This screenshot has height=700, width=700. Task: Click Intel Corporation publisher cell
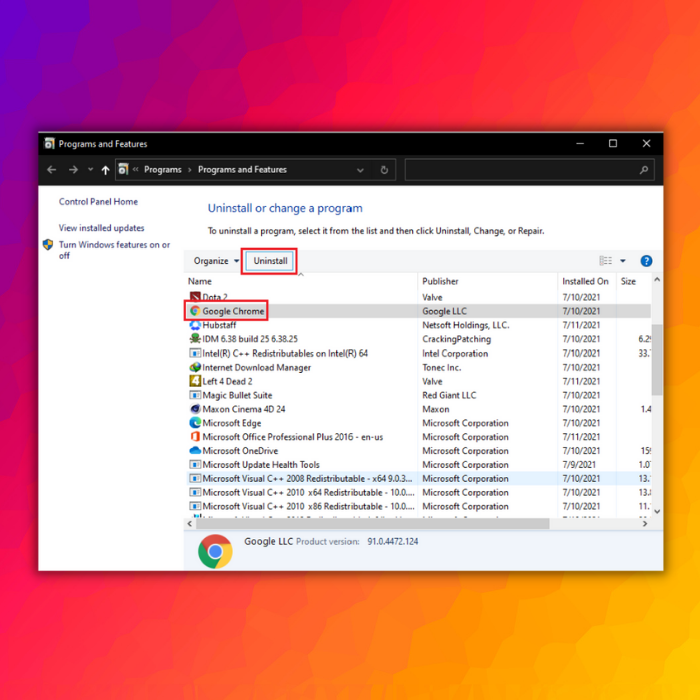(x=455, y=353)
